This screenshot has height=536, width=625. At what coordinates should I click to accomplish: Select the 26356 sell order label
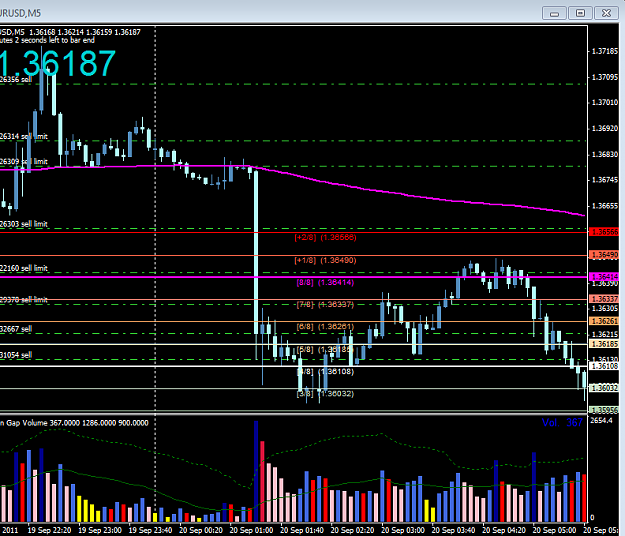16,79
